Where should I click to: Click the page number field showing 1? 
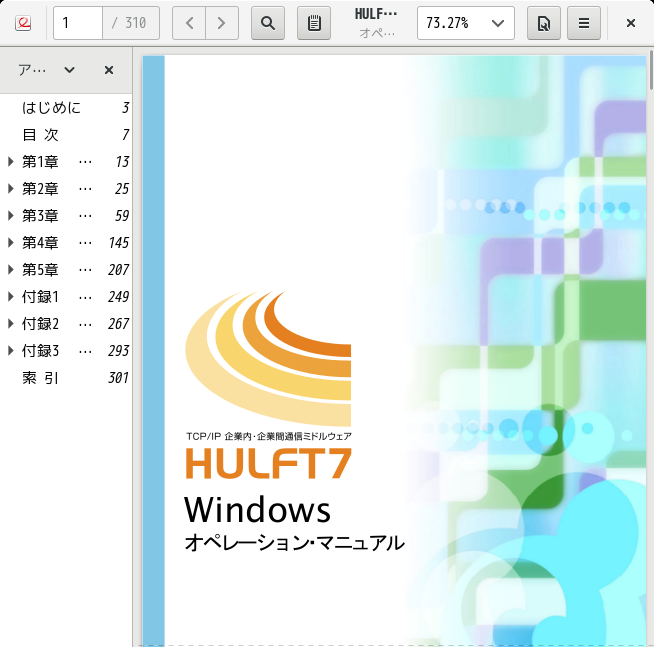click(x=78, y=23)
